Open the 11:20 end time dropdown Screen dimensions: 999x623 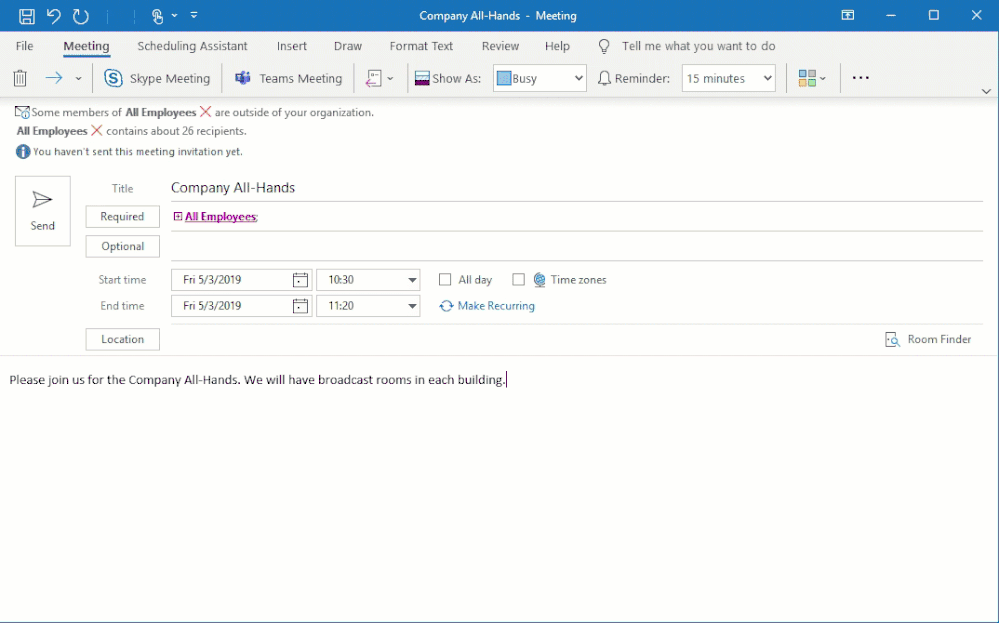[412, 306]
